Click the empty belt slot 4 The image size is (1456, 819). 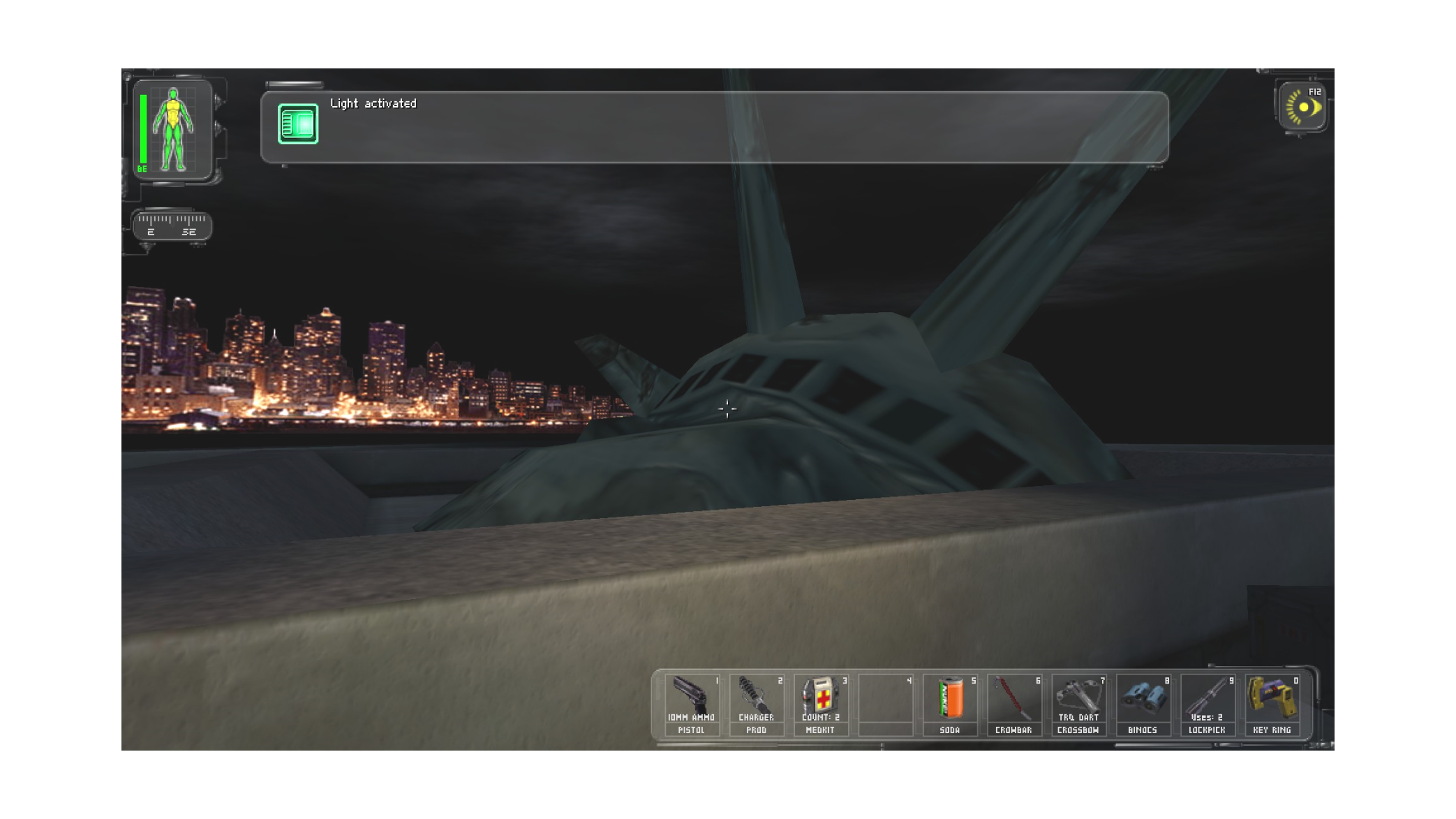coord(885,704)
